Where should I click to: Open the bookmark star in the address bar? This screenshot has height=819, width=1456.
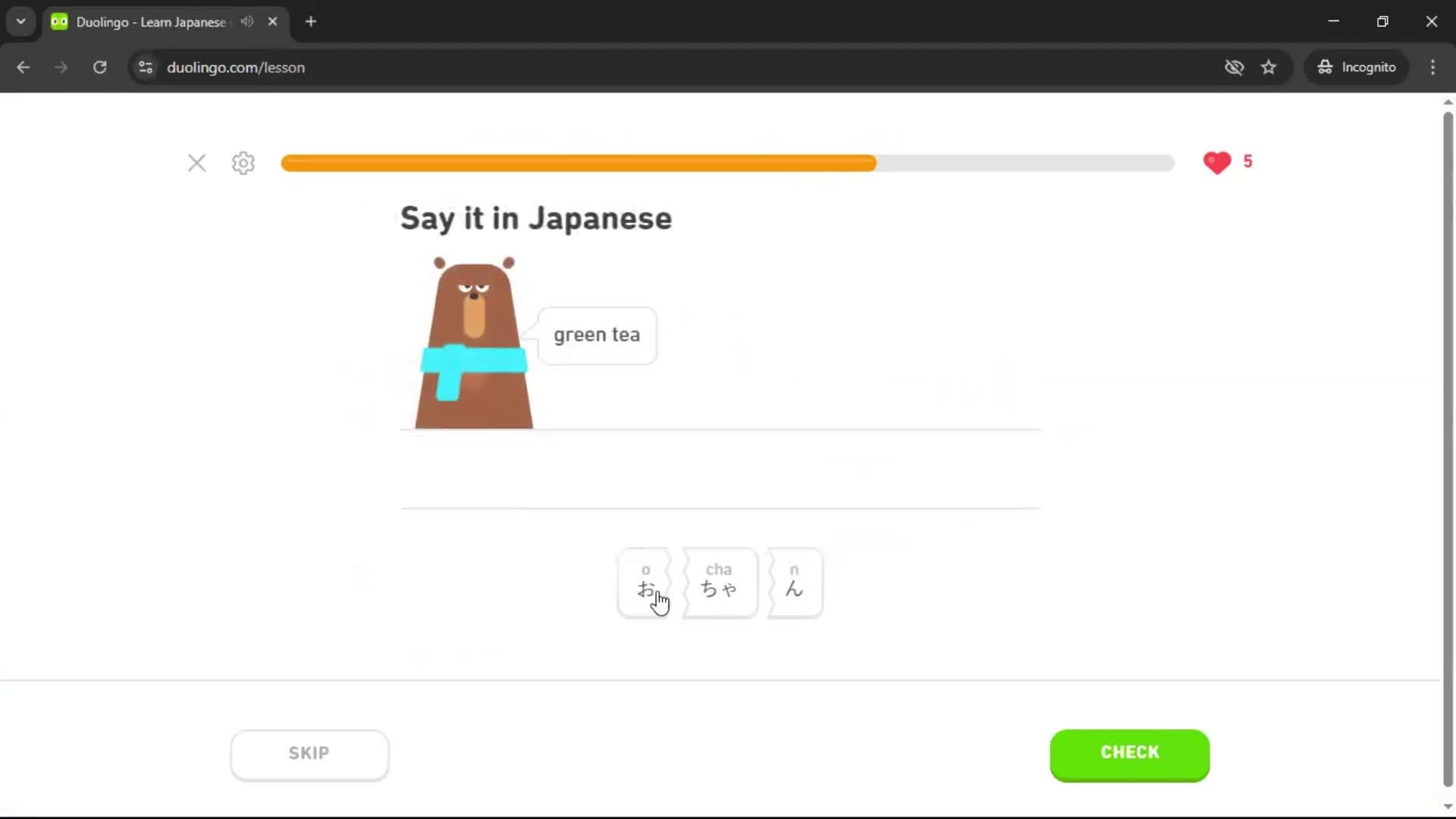pos(1269,67)
